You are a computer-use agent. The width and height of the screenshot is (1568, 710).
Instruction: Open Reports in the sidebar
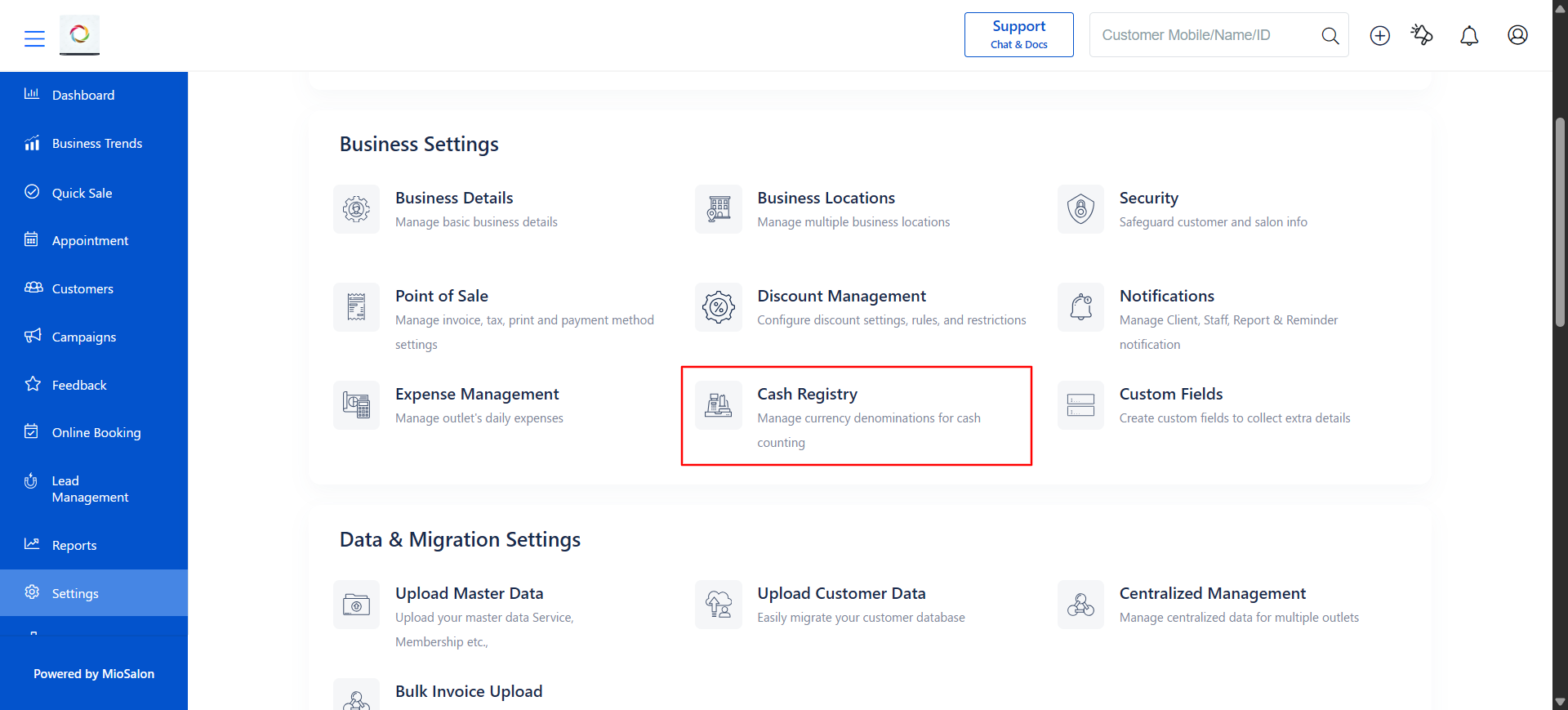point(94,545)
